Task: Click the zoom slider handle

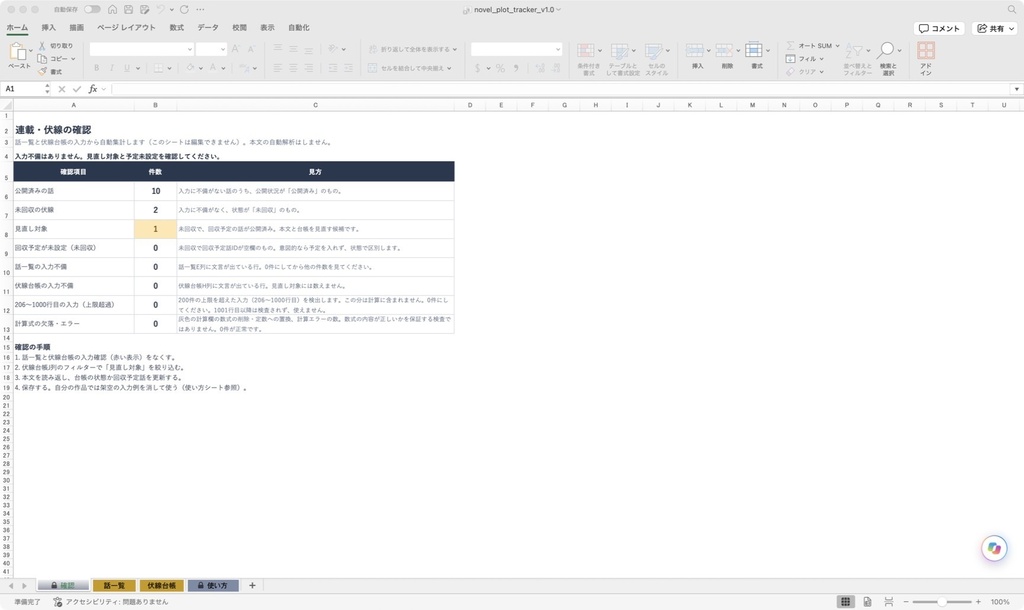Action: pos(942,602)
